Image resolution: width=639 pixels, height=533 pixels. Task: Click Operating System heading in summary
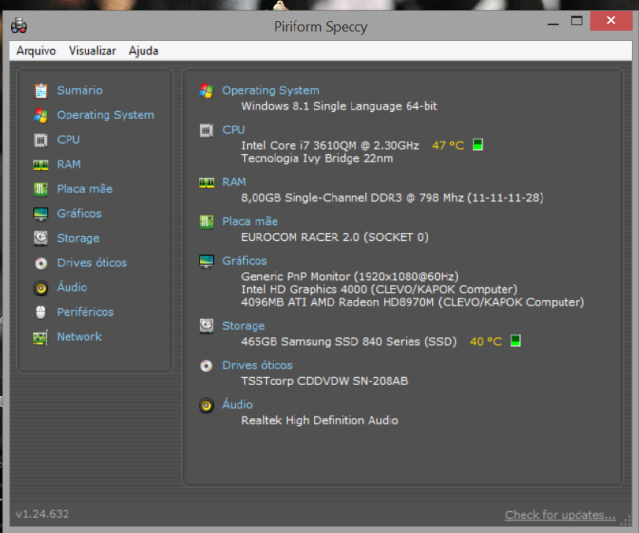[x=271, y=90]
